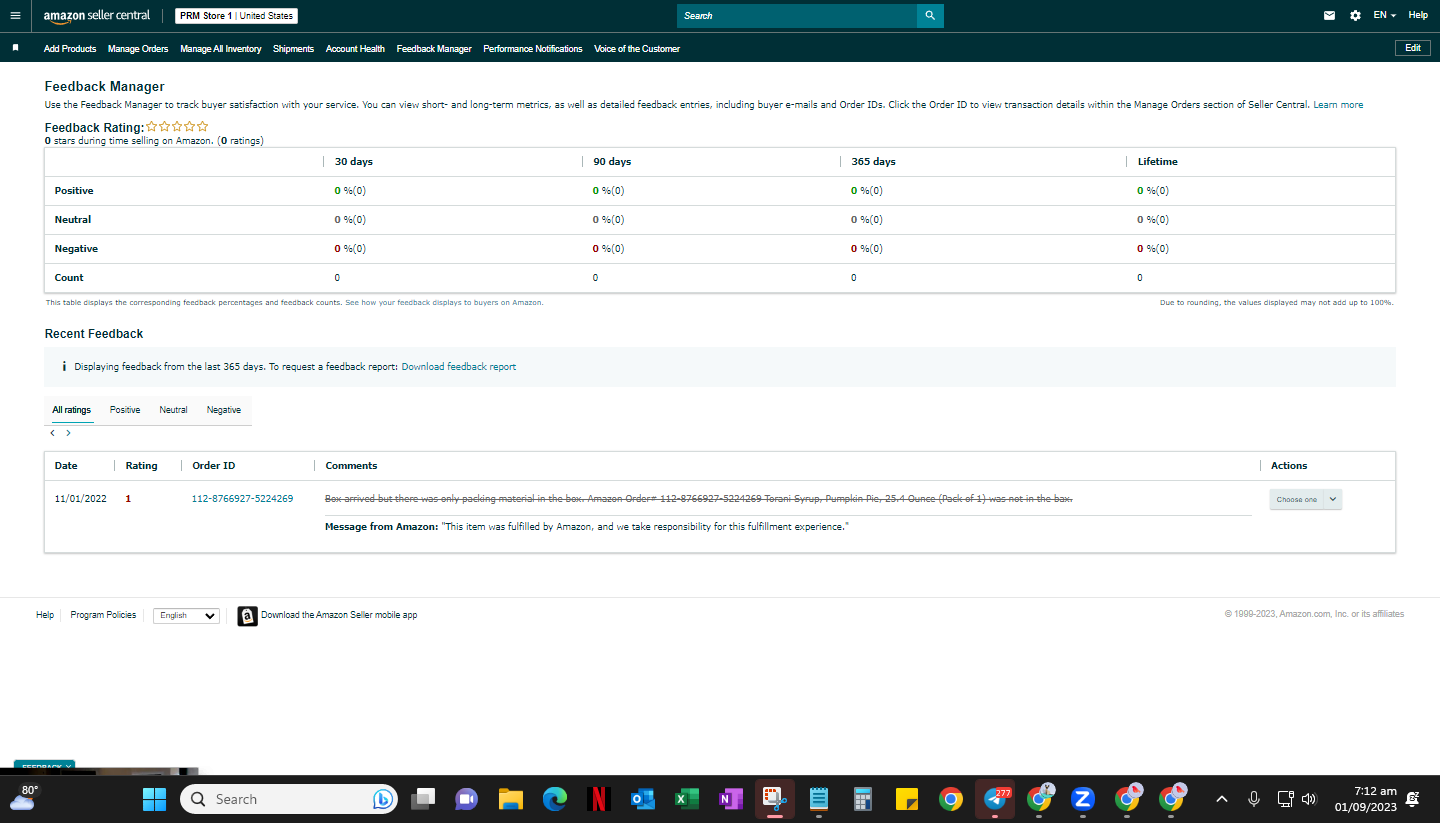Open Add Products in the navigation bar
Viewport: 1440px width, 823px height.
tap(70, 49)
